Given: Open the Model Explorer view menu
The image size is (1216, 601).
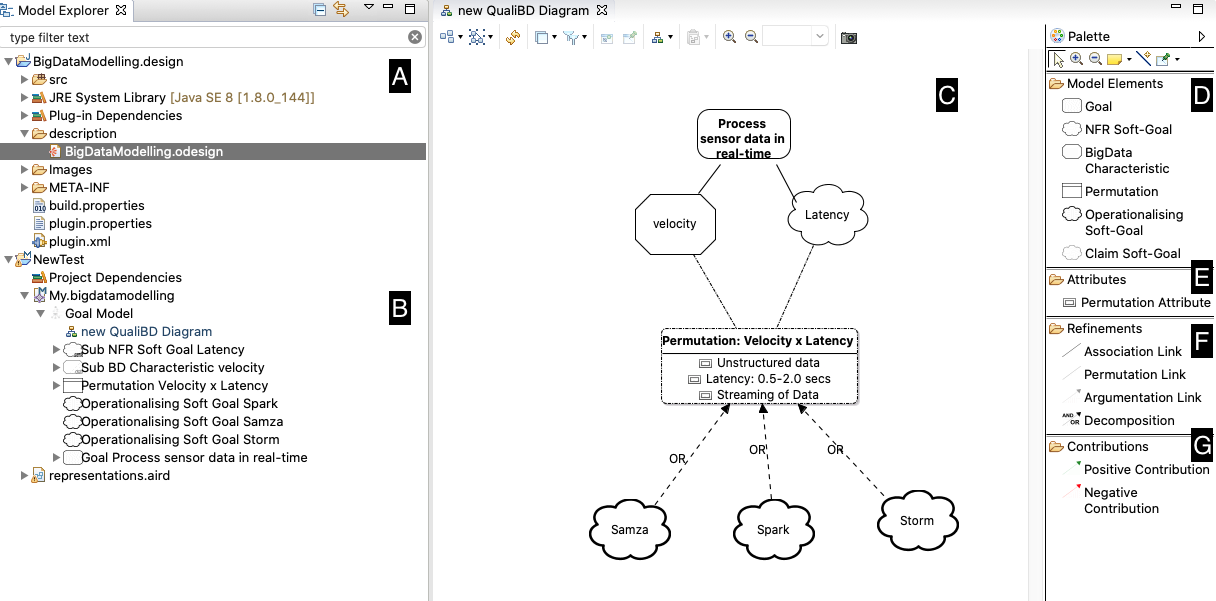Looking at the screenshot, I should pos(368,9).
